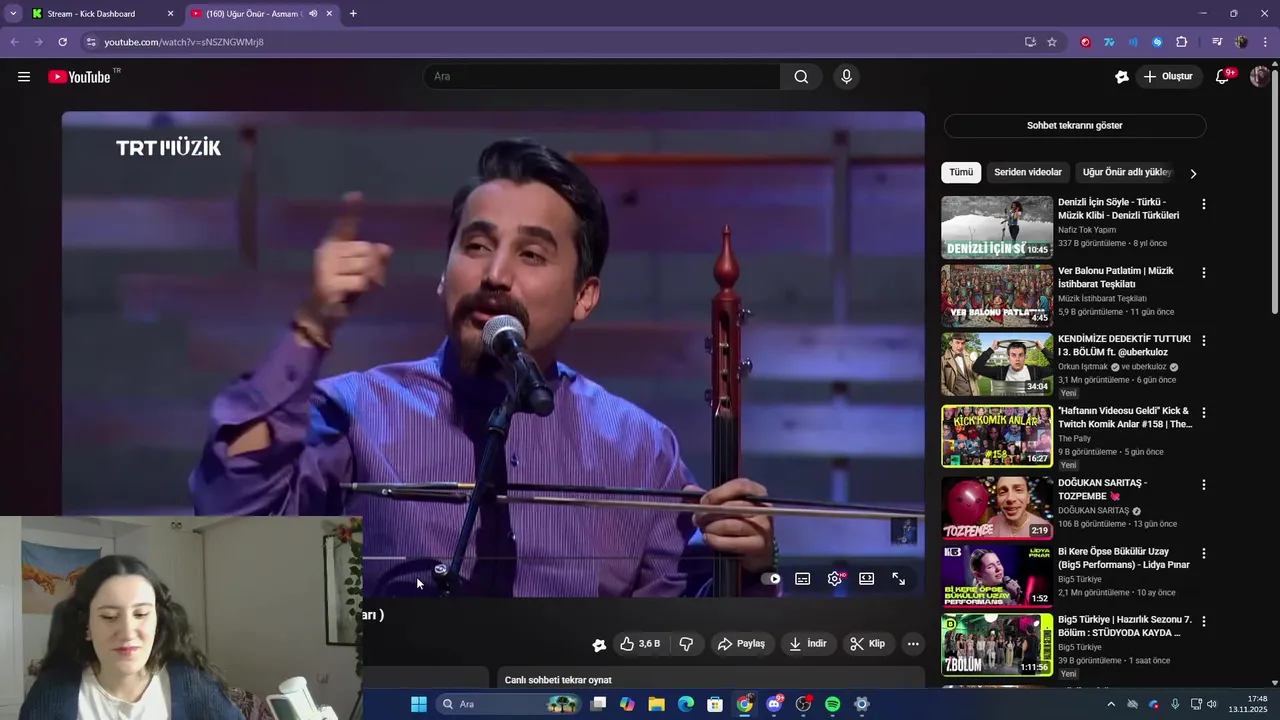
Task: Open options for Denizli İçin Söyle video
Action: coord(1204,204)
